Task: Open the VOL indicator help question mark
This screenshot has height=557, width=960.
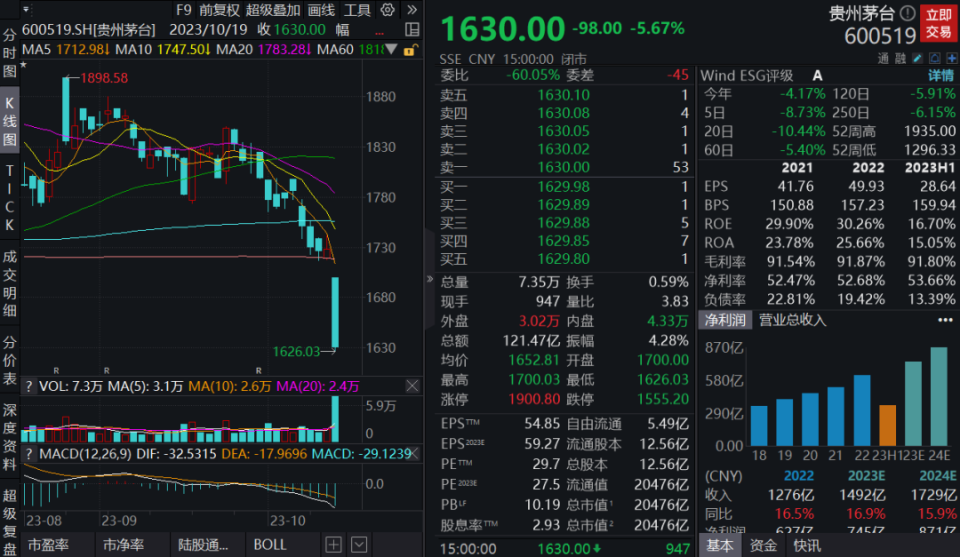Action: (x=29, y=386)
